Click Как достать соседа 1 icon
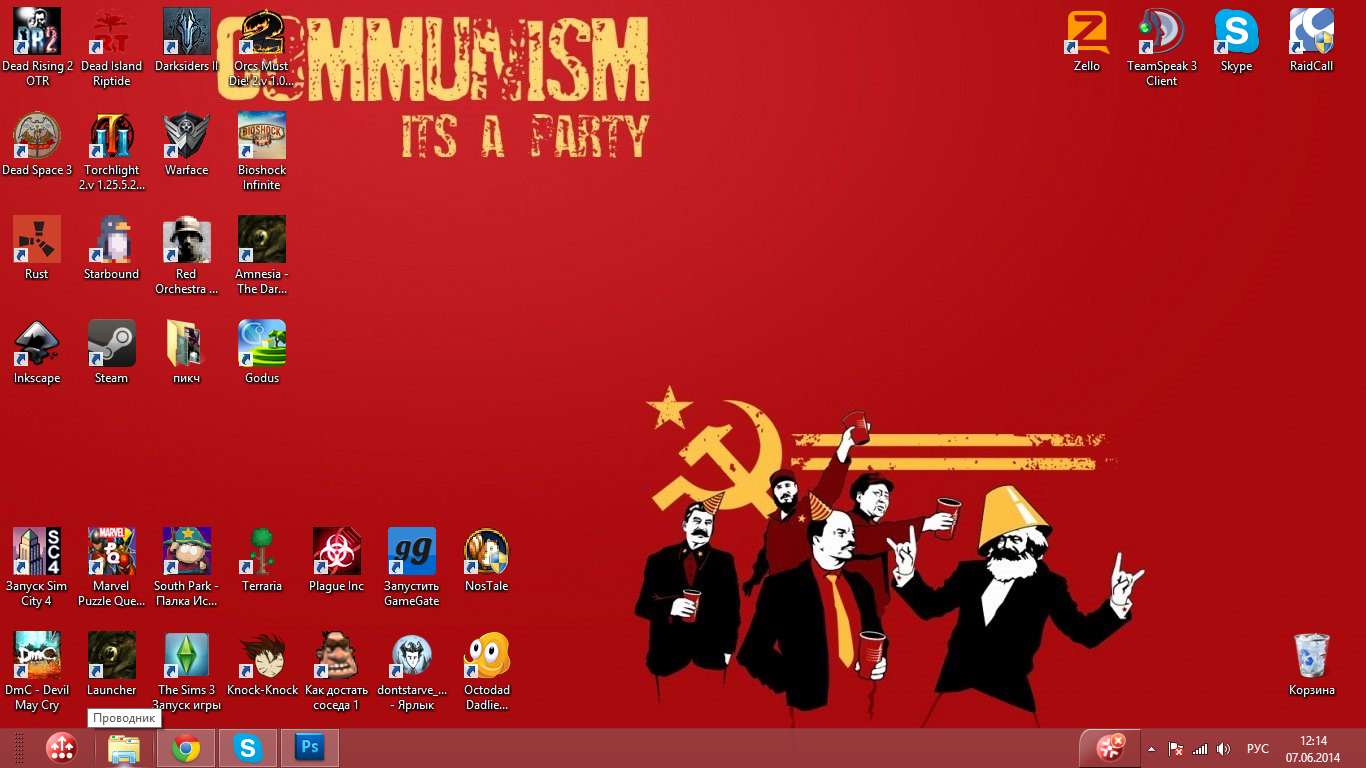The image size is (1366, 768). 337,655
